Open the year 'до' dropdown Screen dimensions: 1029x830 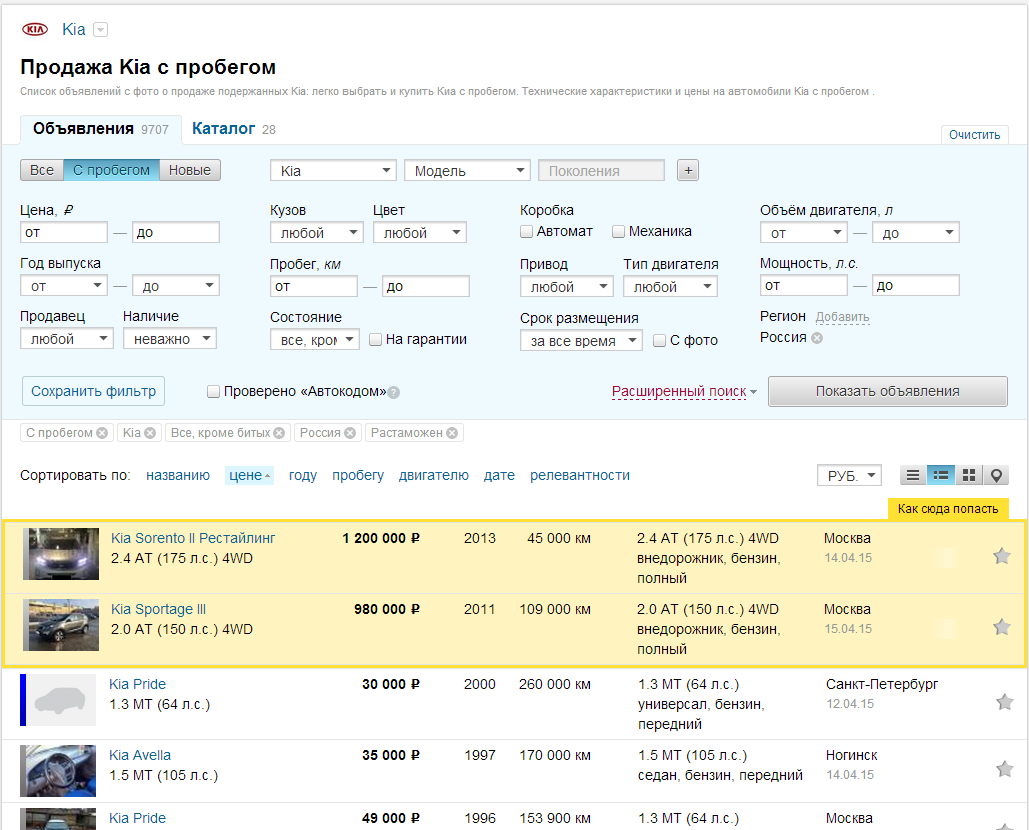point(176,286)
